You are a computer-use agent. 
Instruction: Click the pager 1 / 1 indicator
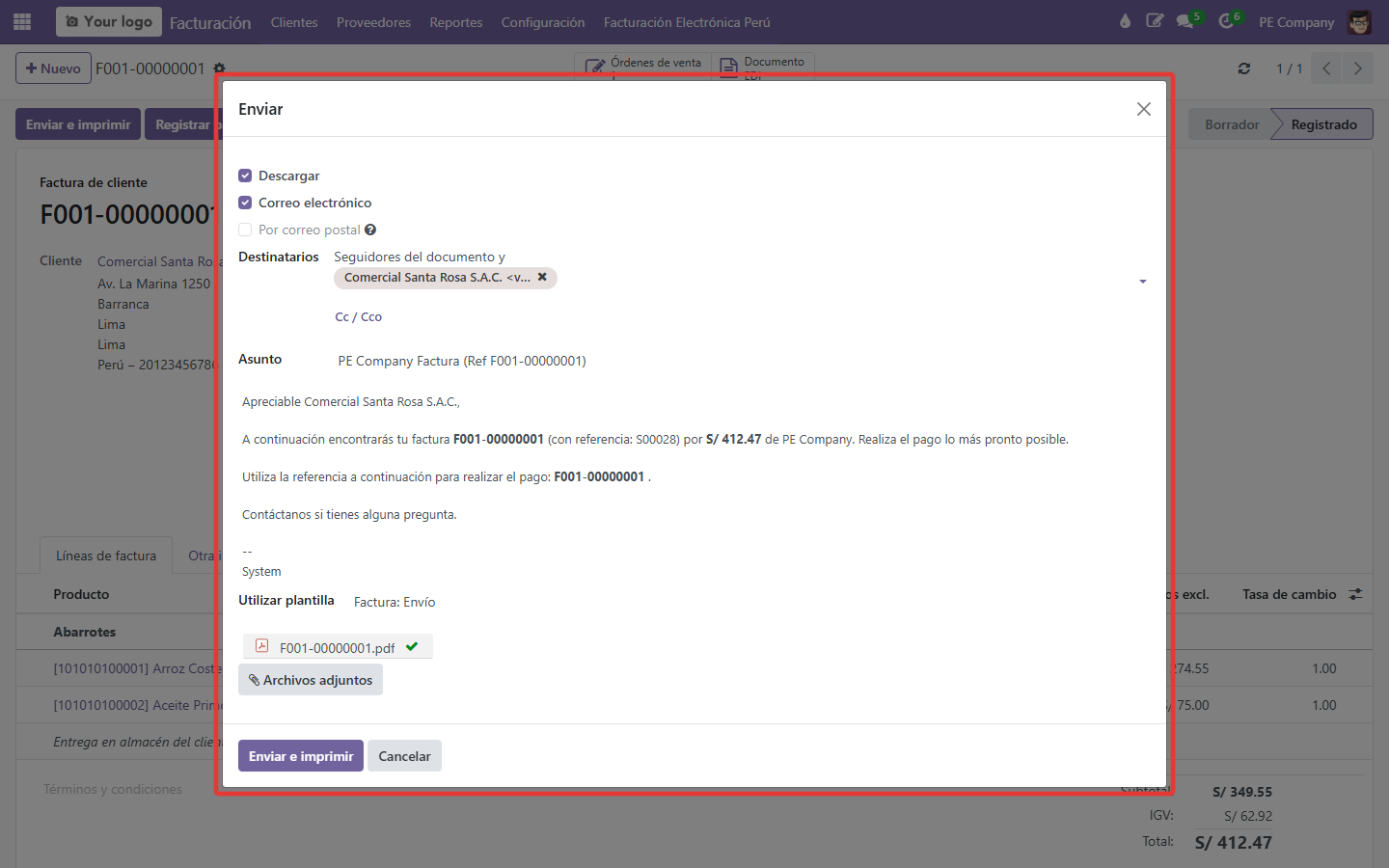pos(1289,68)
